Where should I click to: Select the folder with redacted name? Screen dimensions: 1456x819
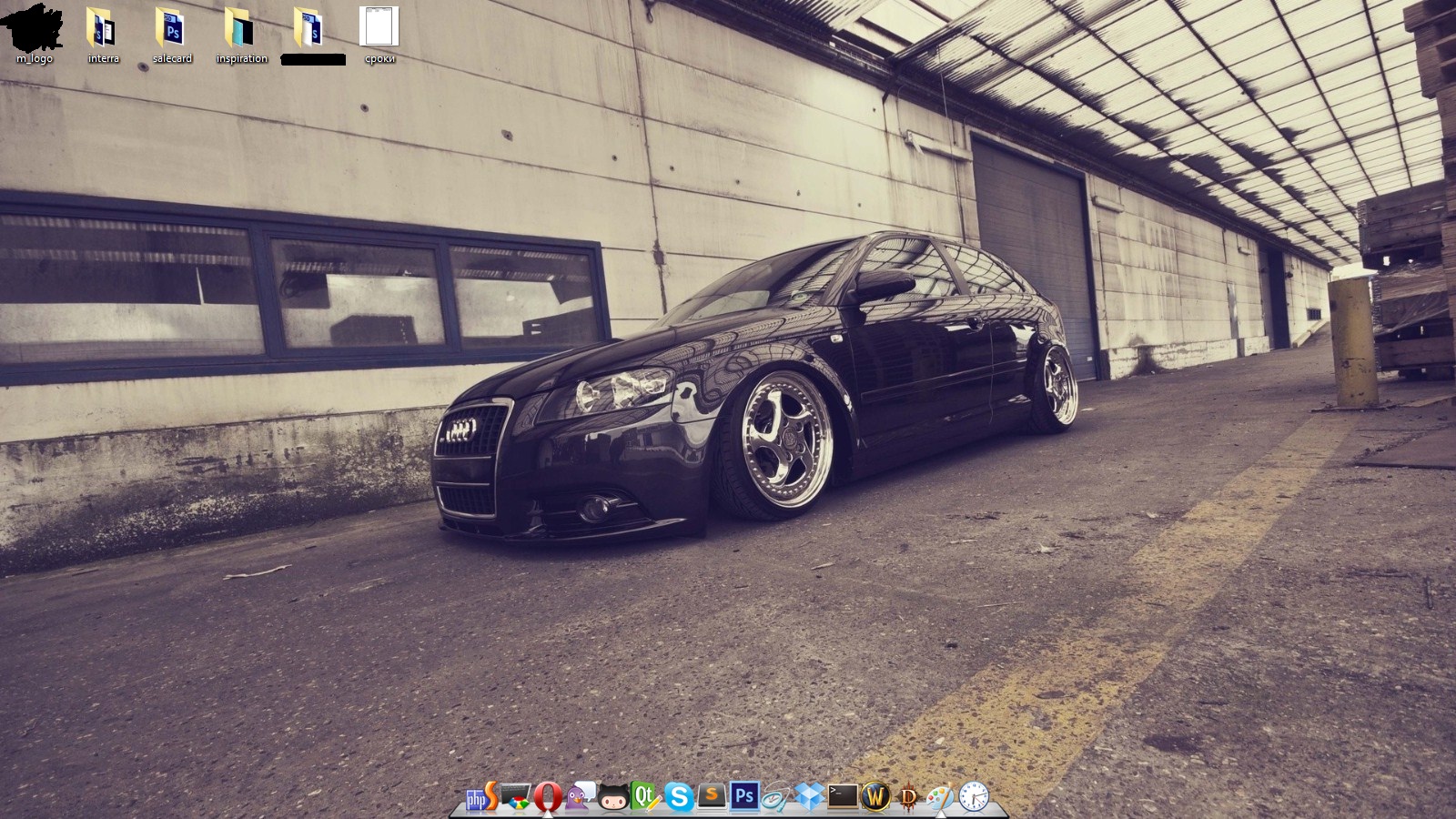[311, 35]
